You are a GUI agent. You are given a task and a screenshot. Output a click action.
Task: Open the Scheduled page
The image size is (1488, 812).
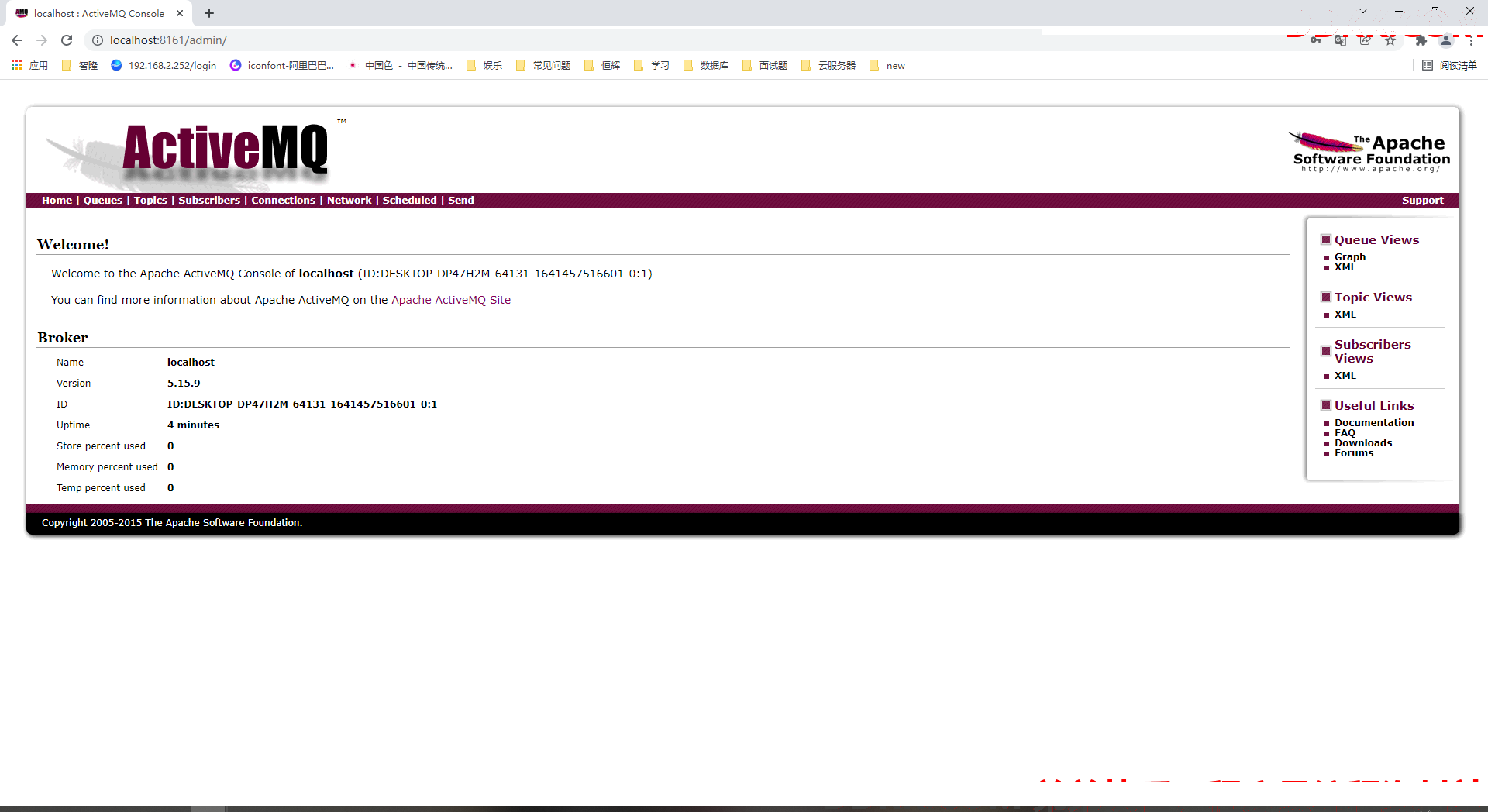pos(409,200)
